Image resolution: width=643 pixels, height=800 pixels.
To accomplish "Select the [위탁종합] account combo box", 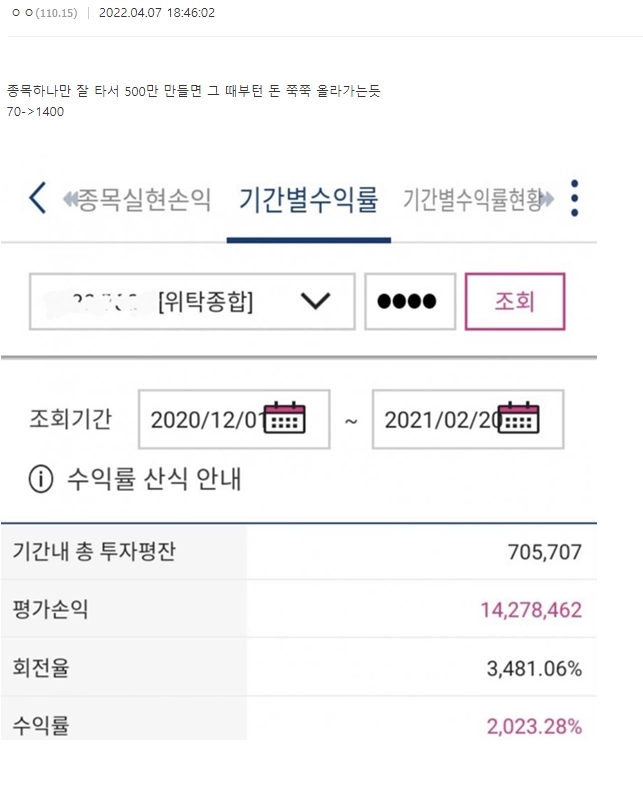I will point(192,302).
